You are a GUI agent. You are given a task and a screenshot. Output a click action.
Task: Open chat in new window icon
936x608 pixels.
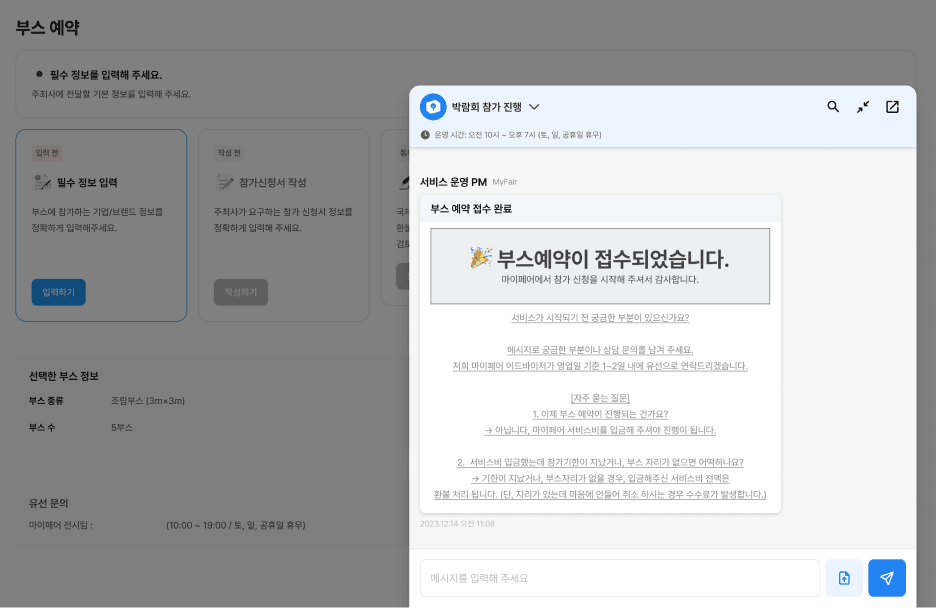tap(892, 107)
